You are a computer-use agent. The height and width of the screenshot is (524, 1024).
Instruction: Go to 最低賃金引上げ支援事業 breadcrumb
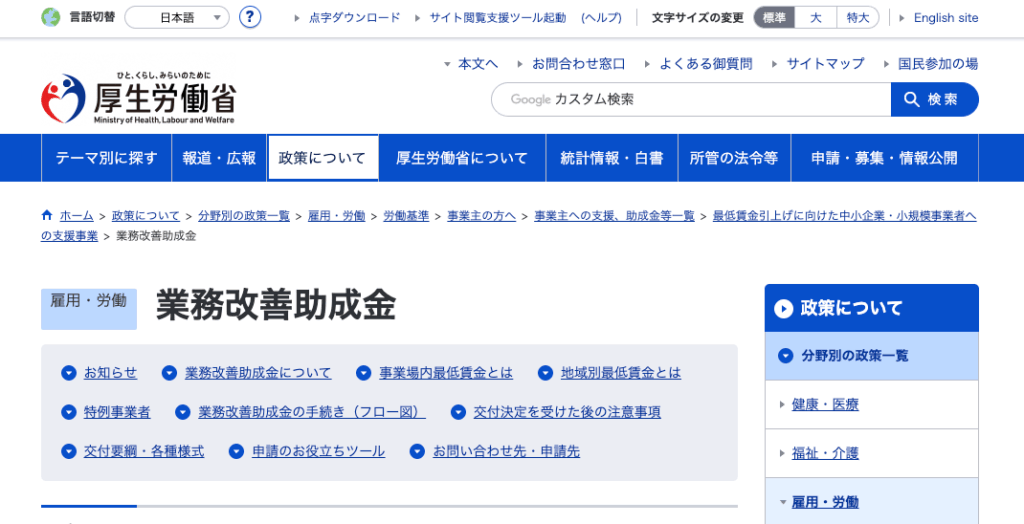coord(844,216)
